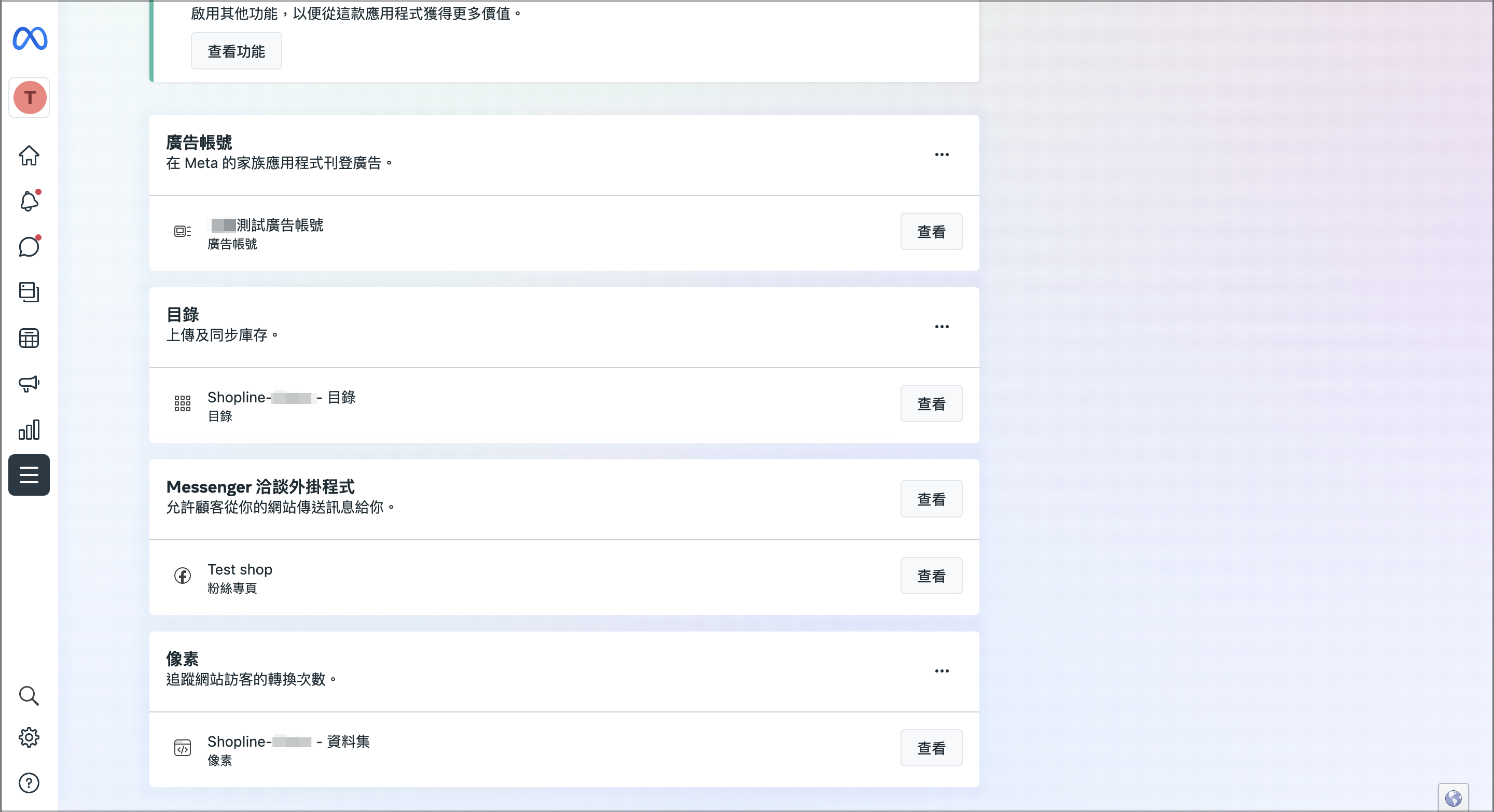Select the Shopline 目錄 entry name
Viewport: 1494px width, 812px height.
tap(282, 397)
